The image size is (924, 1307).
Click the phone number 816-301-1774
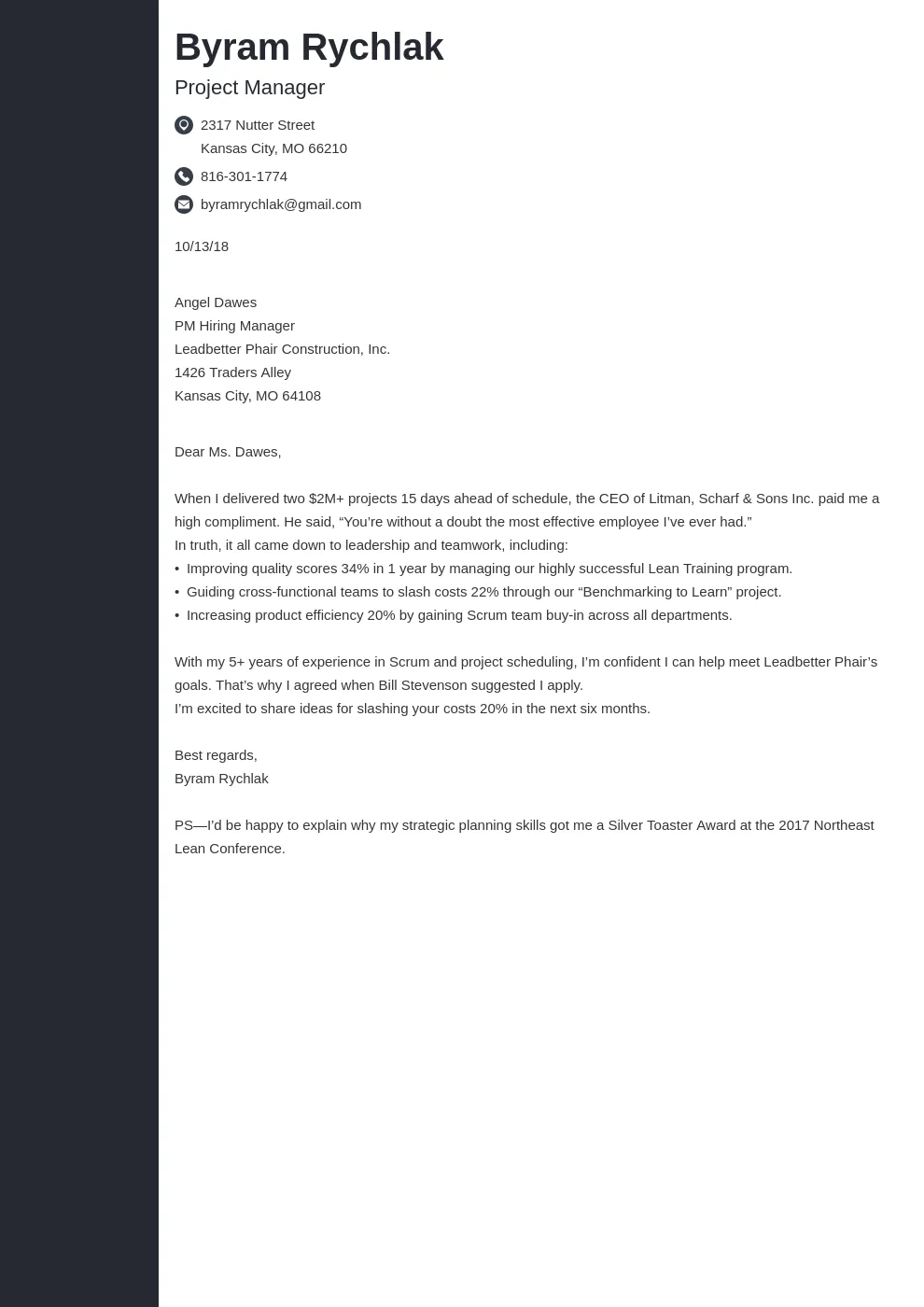pyautogui.click(x=244, y=176)
